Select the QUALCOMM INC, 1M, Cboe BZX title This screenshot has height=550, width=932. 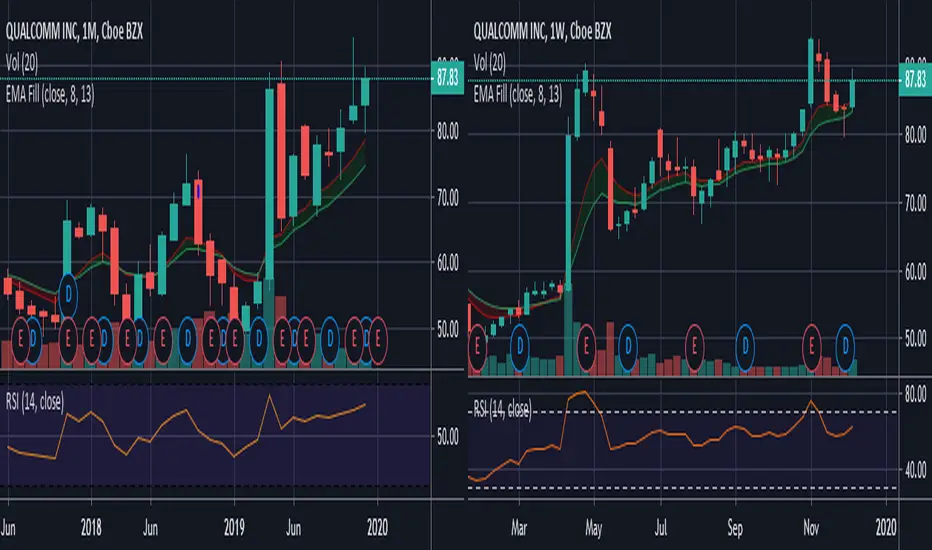tap(74, 32)
